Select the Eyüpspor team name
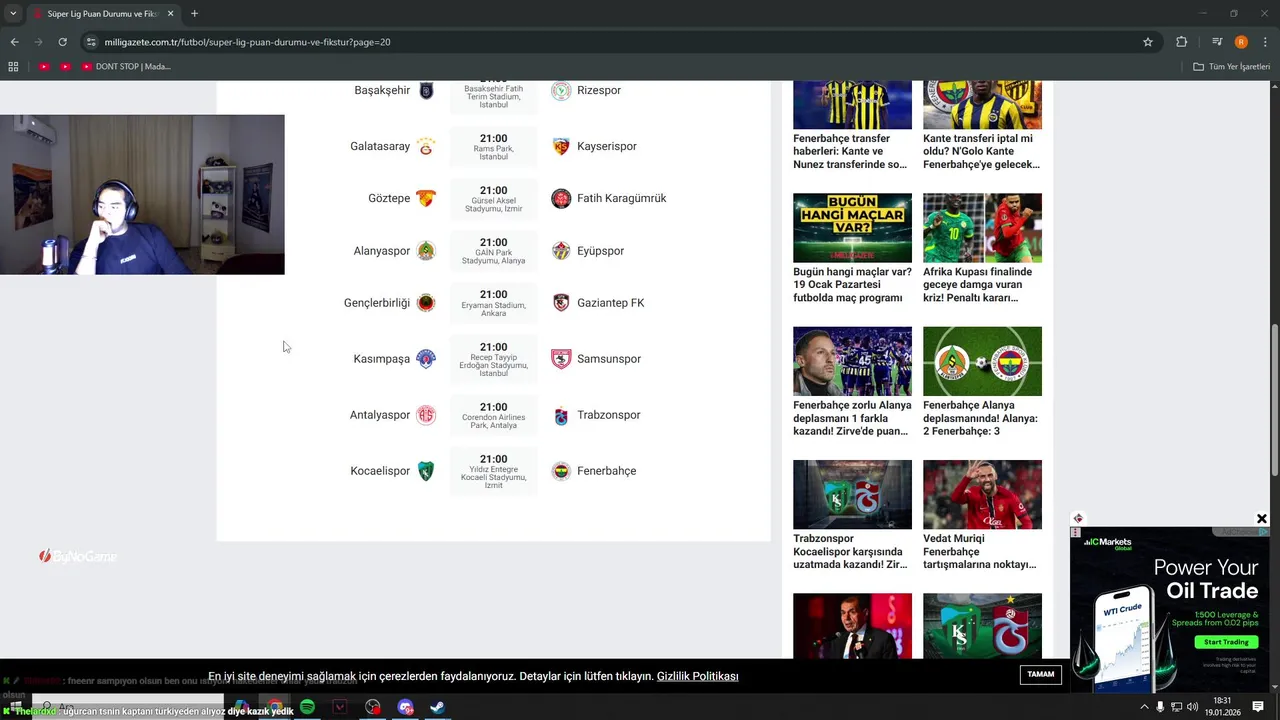The width and height of the screenshot is (1280, 720). (600, 251)
